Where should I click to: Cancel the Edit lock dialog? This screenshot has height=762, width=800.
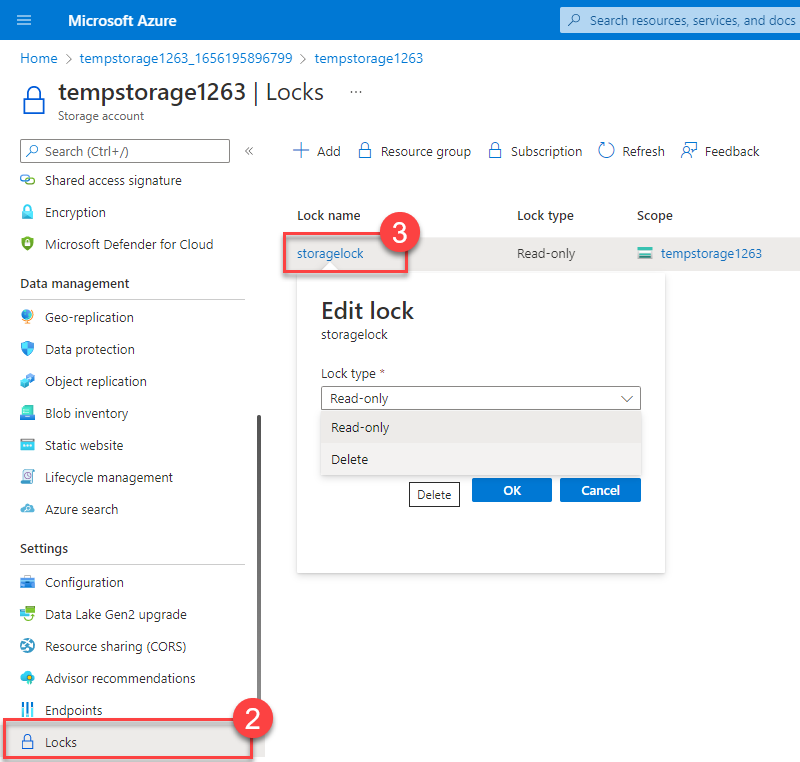point(600,490)
